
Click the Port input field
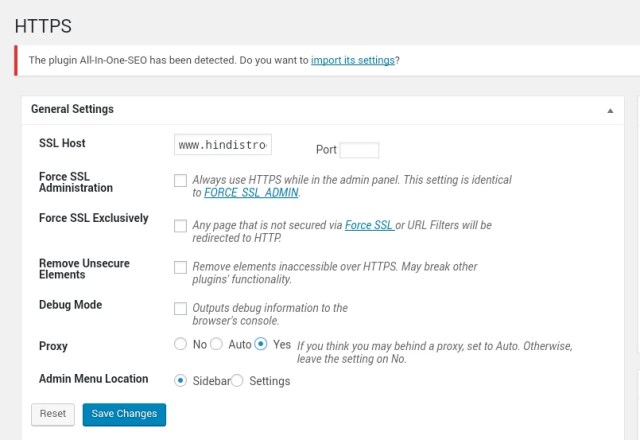pyautogui.click(x=359, y=150)
